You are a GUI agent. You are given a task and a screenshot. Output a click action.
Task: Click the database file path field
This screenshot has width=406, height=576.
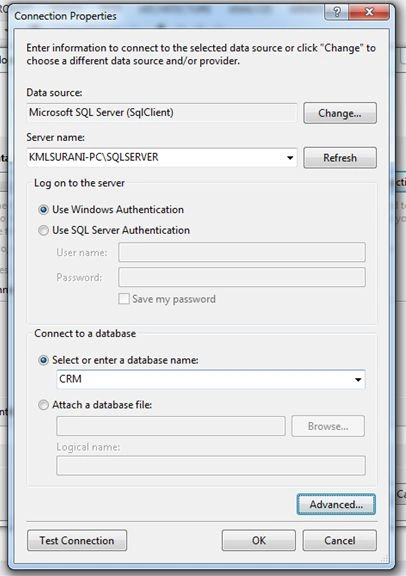tap(171, 426)
